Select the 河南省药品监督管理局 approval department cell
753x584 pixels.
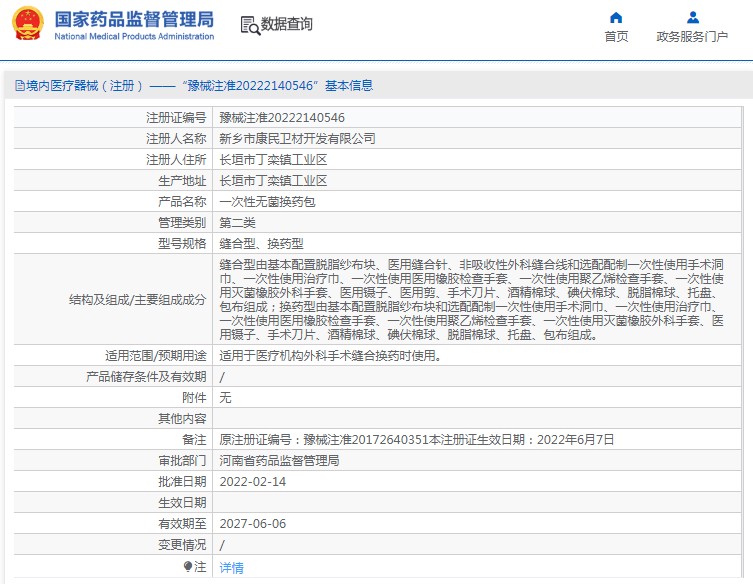(477, 461)
